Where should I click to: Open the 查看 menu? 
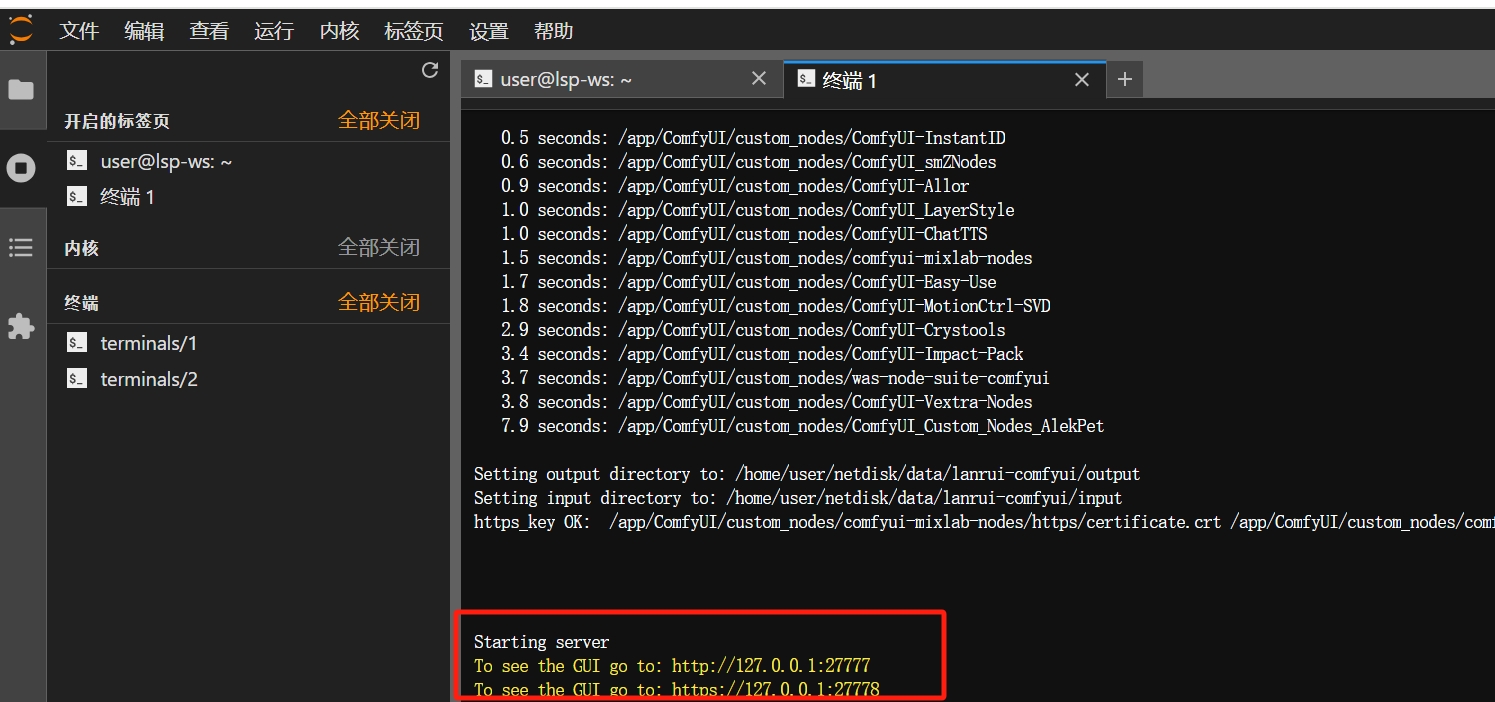coord(209,31)
